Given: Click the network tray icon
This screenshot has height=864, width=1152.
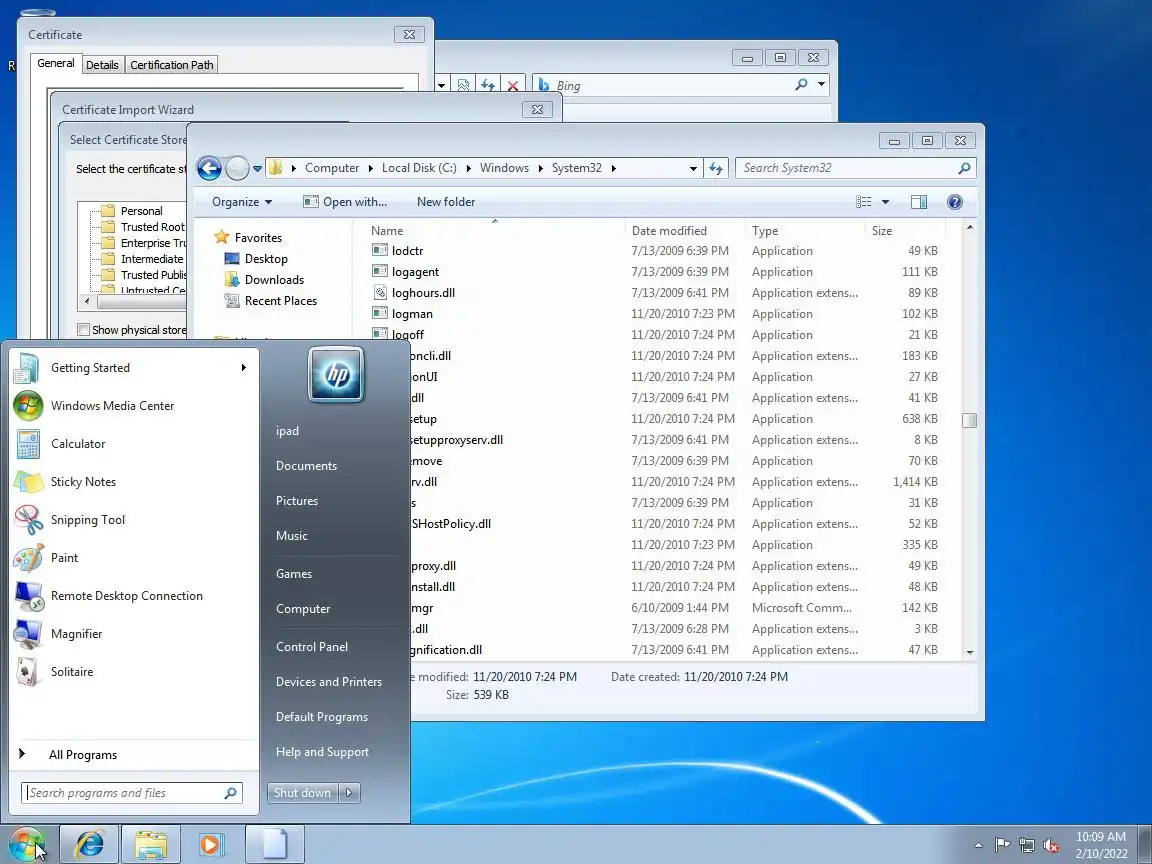Looking at the screenshot, I should point(1026,845).
